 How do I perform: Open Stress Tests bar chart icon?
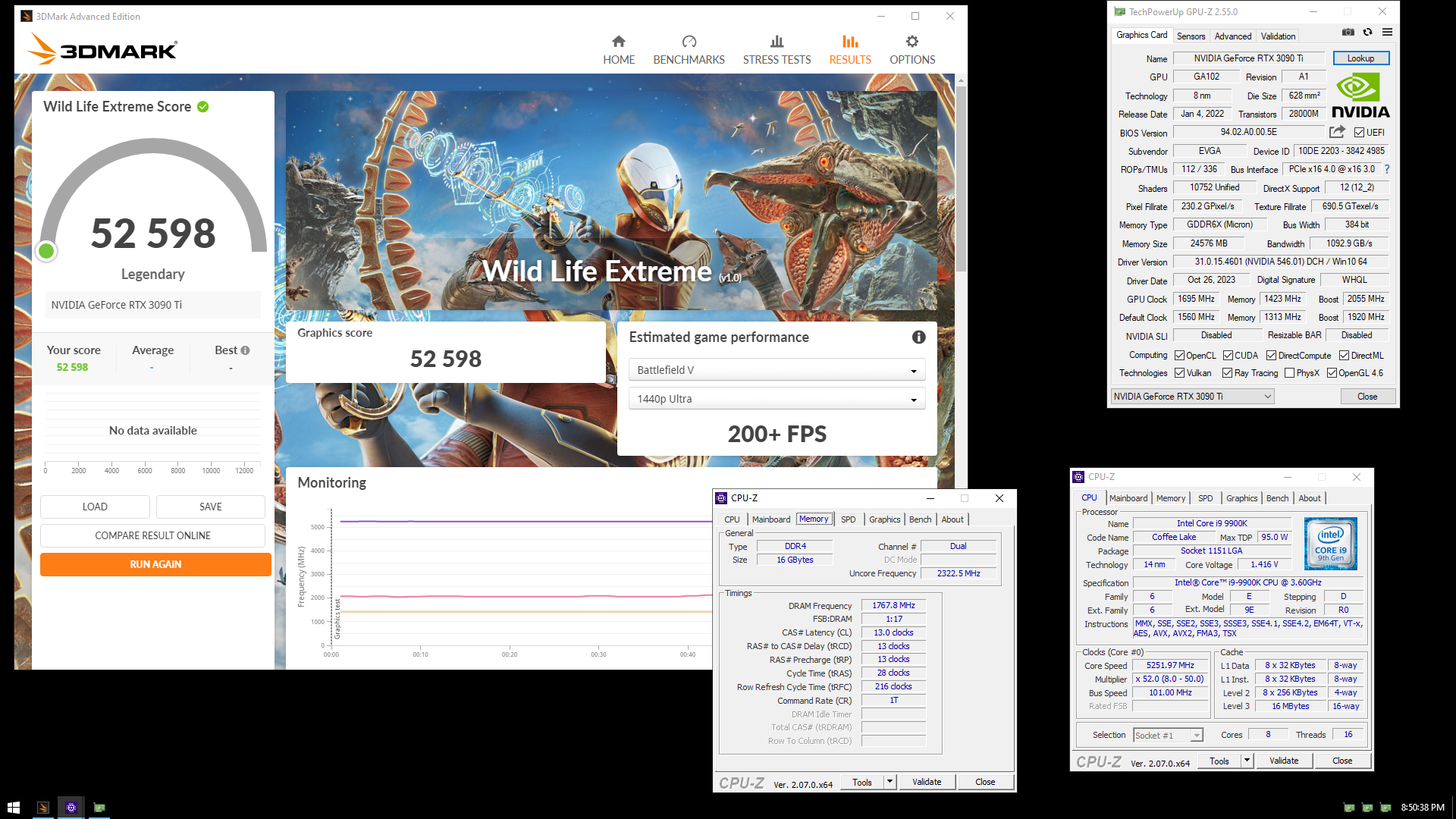tap(777, 42)
